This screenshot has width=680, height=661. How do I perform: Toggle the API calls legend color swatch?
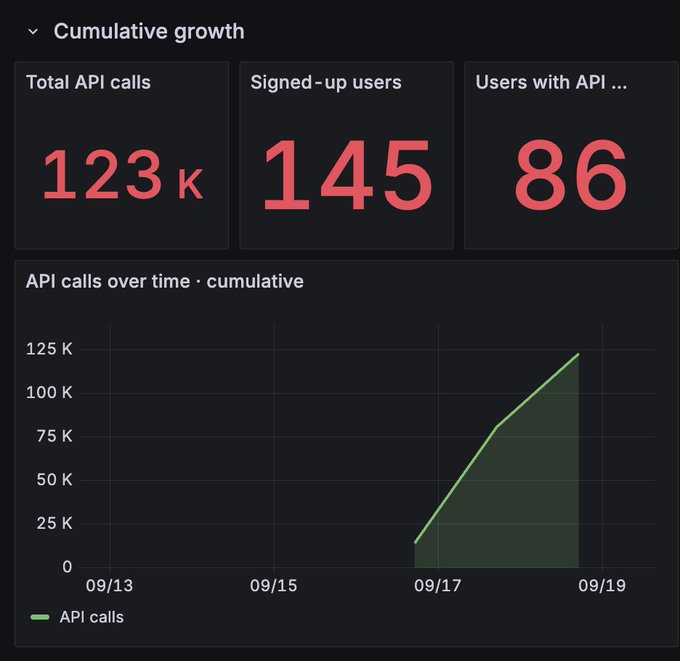(40, 617)
